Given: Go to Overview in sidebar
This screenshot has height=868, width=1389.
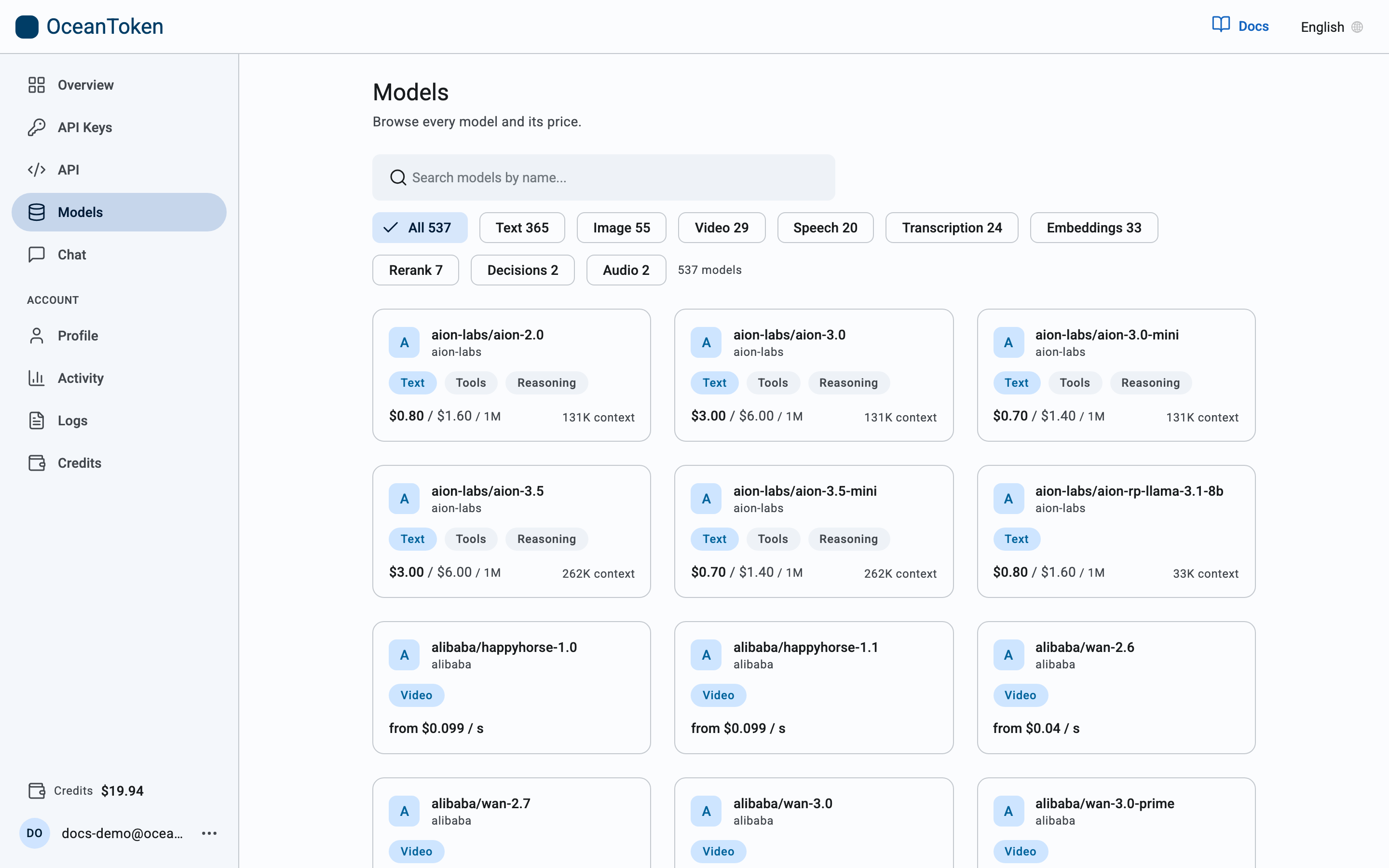Looking at the screenshot, I should click(x=119, y=85).
